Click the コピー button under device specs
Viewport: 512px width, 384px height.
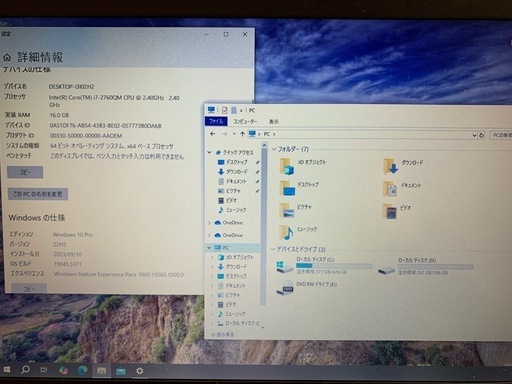point(25,172)
